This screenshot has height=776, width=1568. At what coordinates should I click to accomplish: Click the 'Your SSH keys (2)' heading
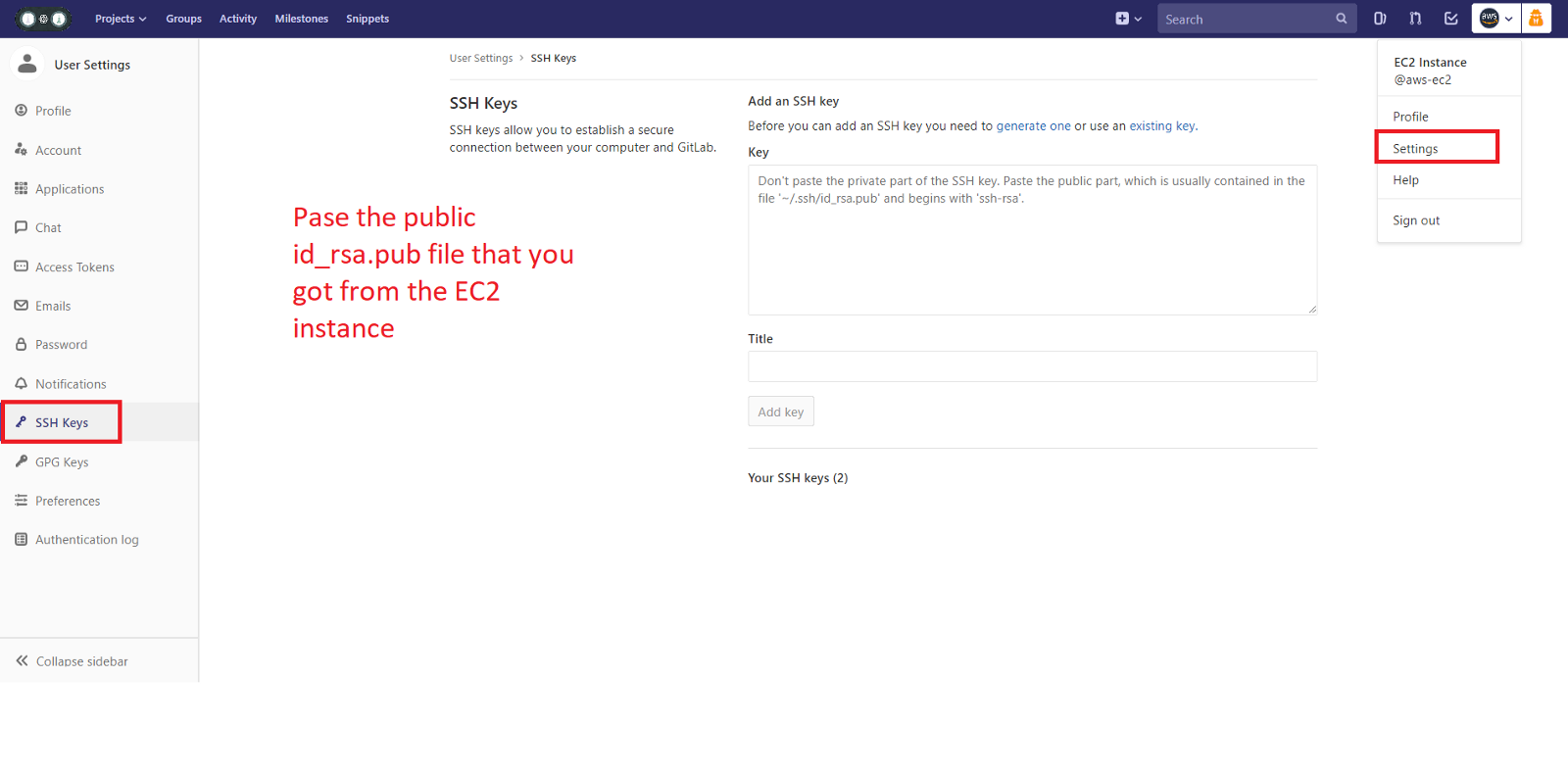tap(798, 478)
